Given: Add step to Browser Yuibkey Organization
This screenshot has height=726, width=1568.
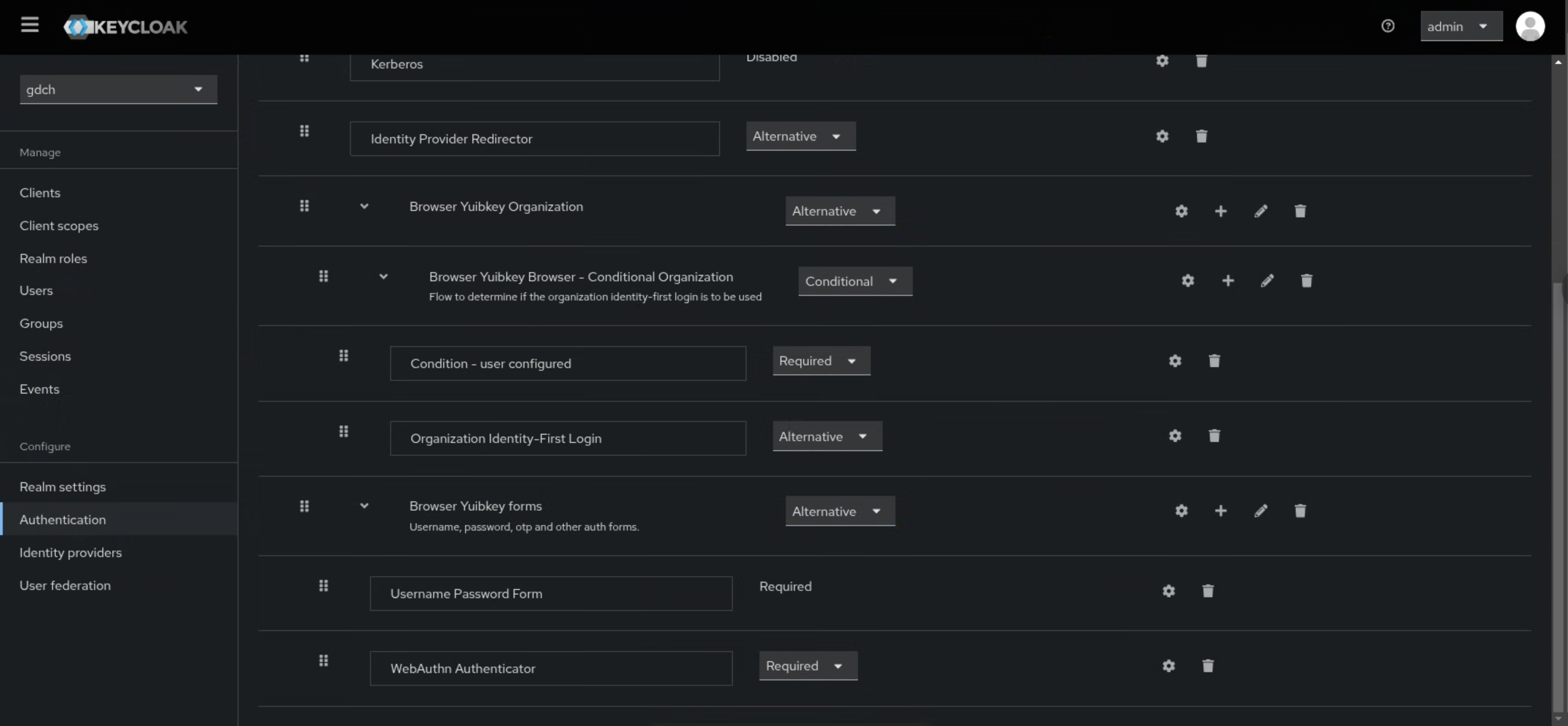Looking at the screenshot, I should (x=1220, y=211).
